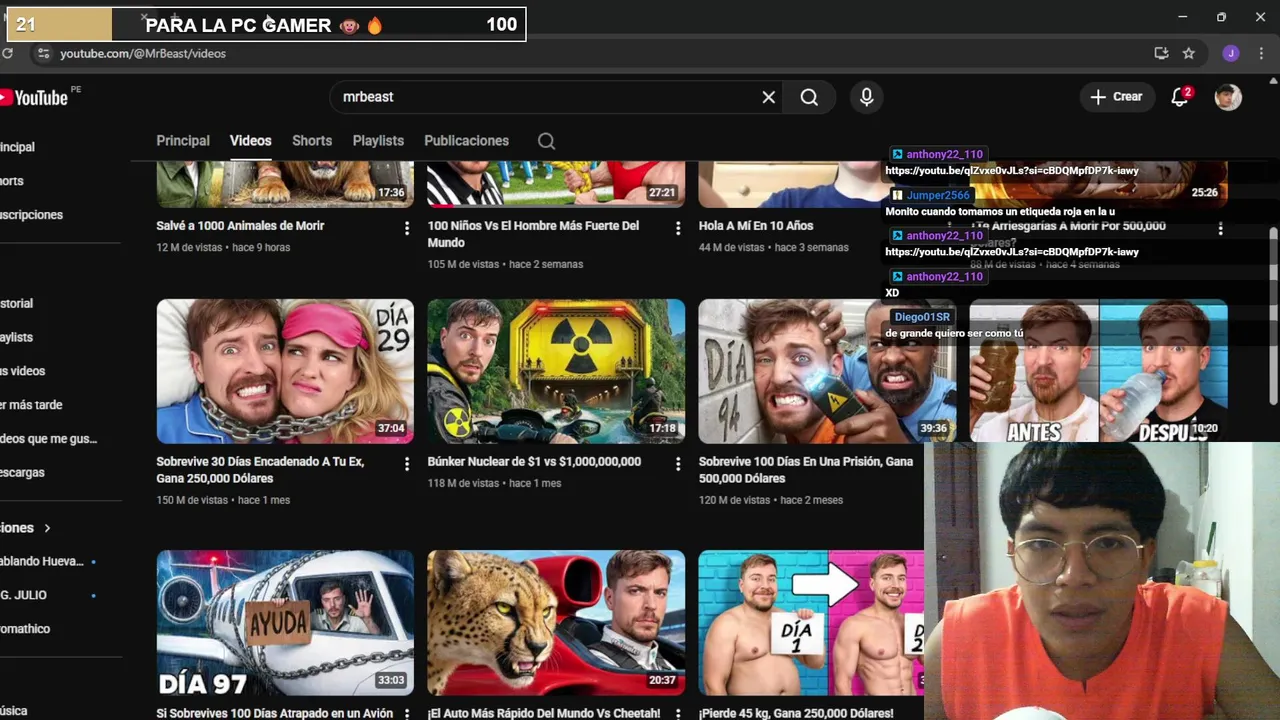
Task: Bookmark this page with the star icon
Action: tap(1188, 53)
